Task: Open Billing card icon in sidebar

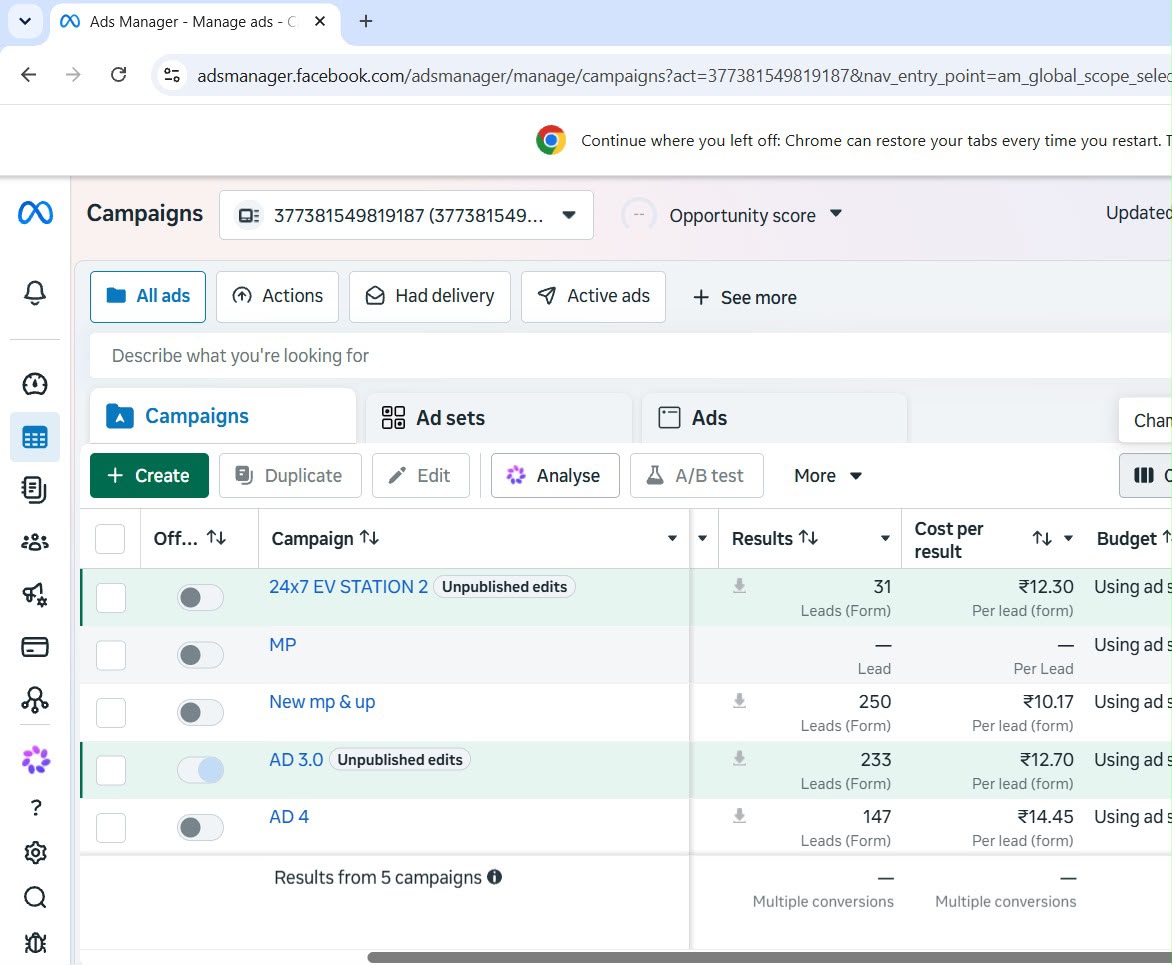Action: point(35,647)
